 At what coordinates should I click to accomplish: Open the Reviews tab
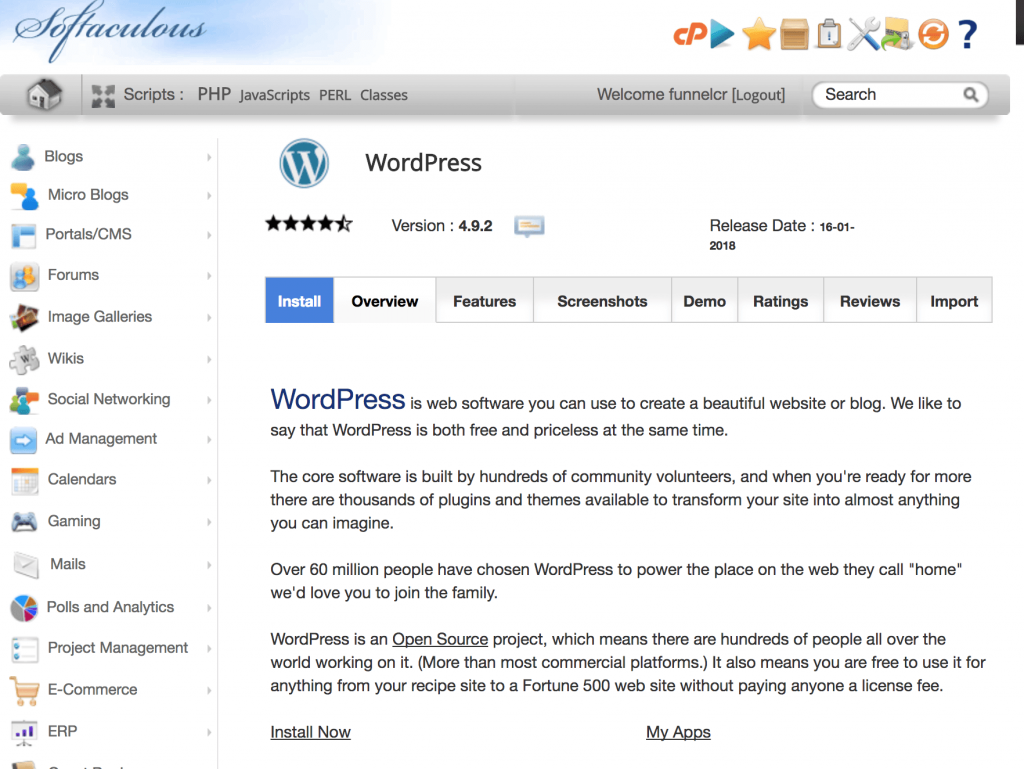870,301
